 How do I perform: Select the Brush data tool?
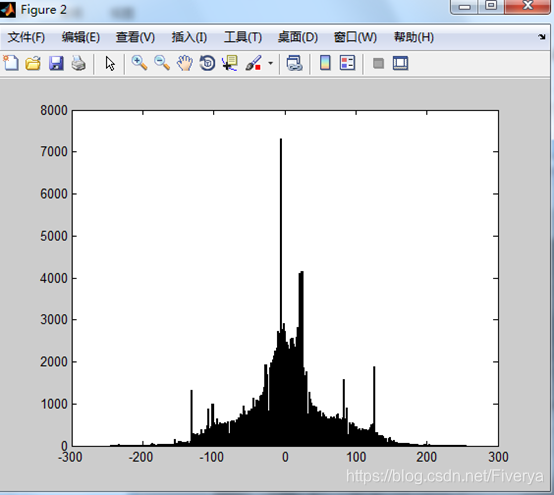pos(253,63)
